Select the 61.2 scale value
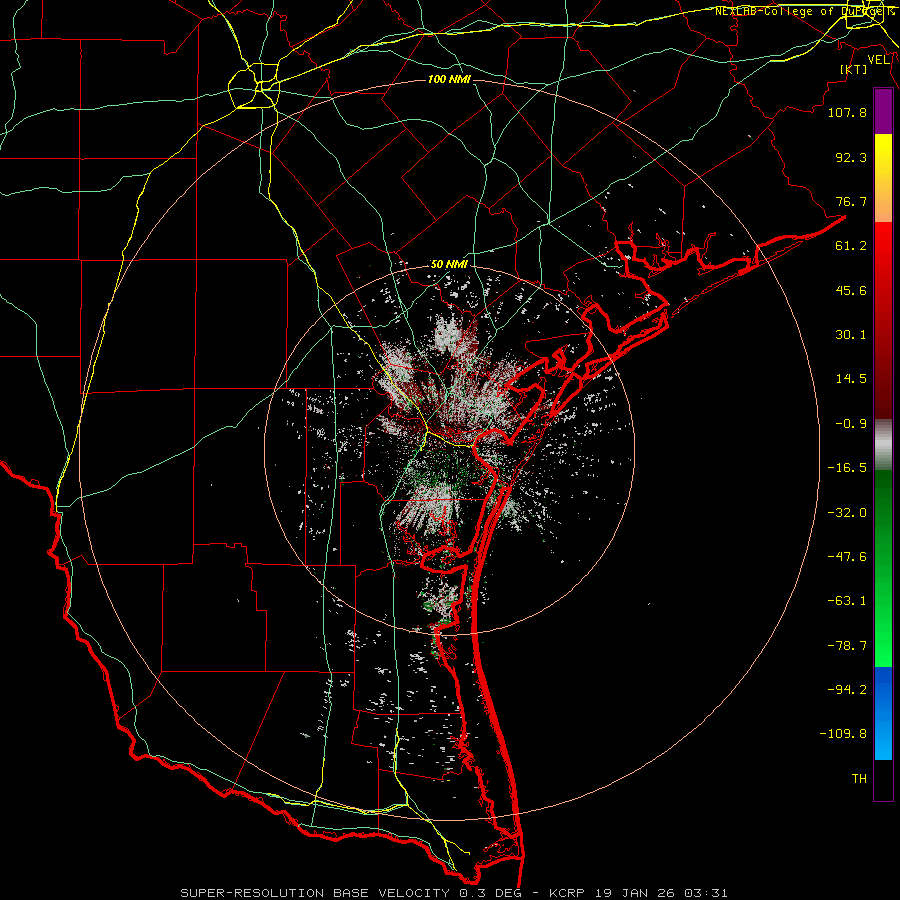900x900 pixels. click(x=851, y=246)
